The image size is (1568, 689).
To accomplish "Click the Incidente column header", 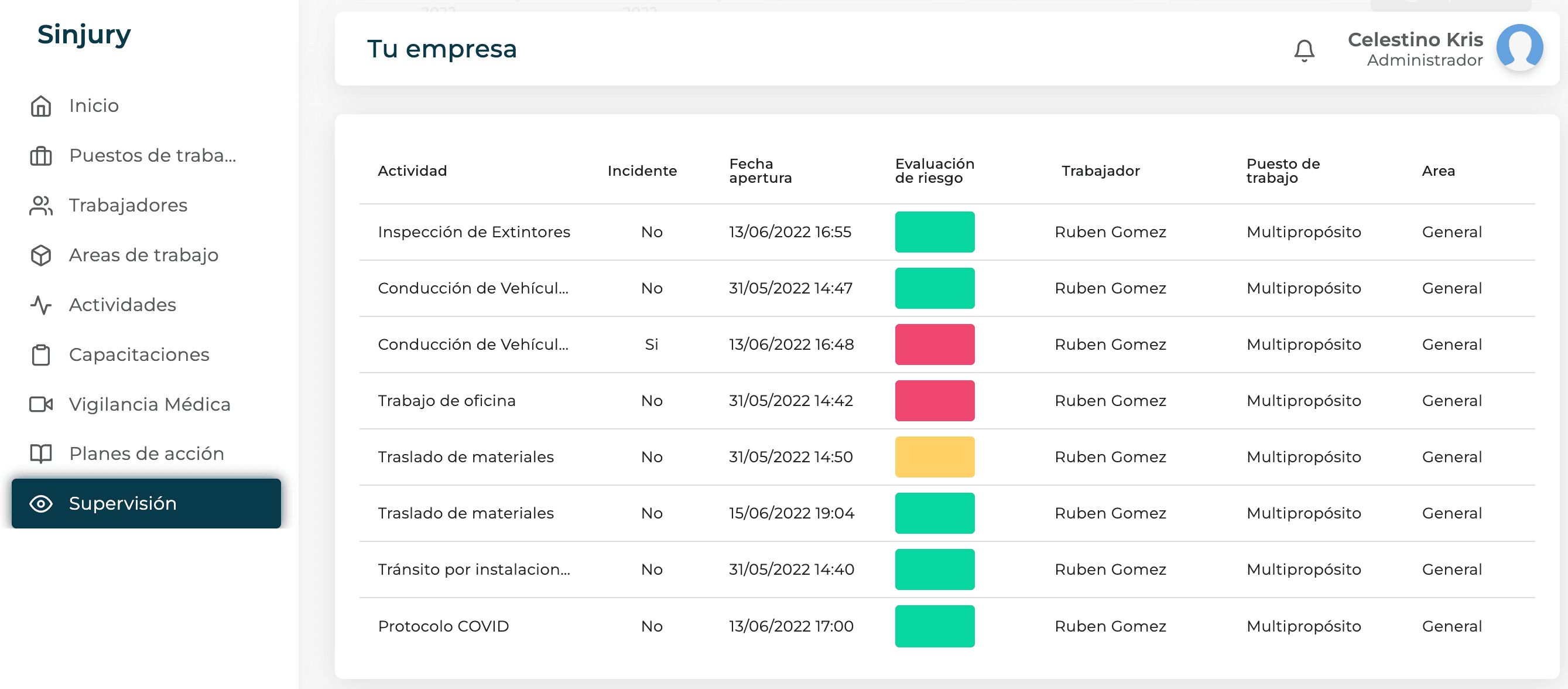I will point(642,171).
